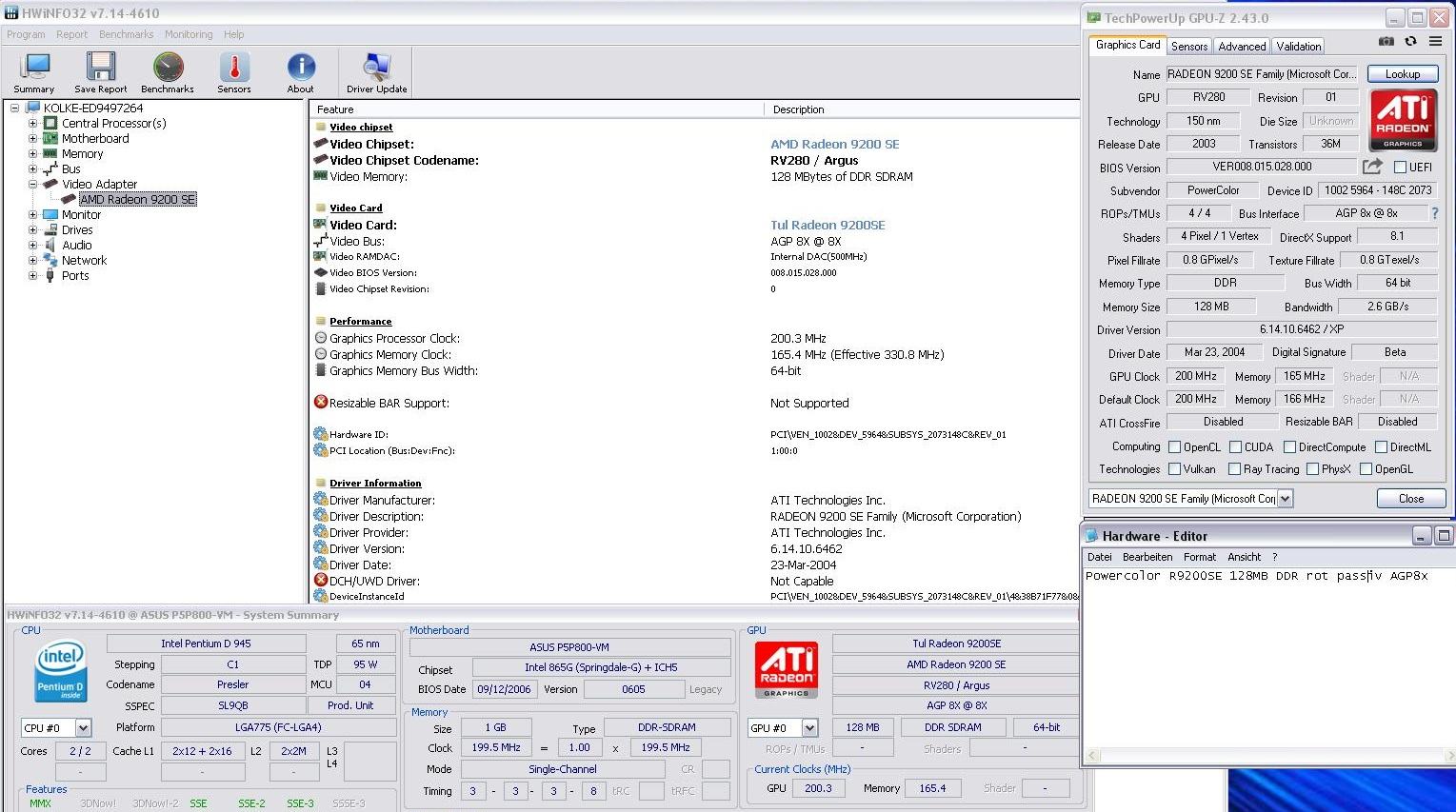Open the Summary toolbar icon in HWiNFO32

point(34,73)
